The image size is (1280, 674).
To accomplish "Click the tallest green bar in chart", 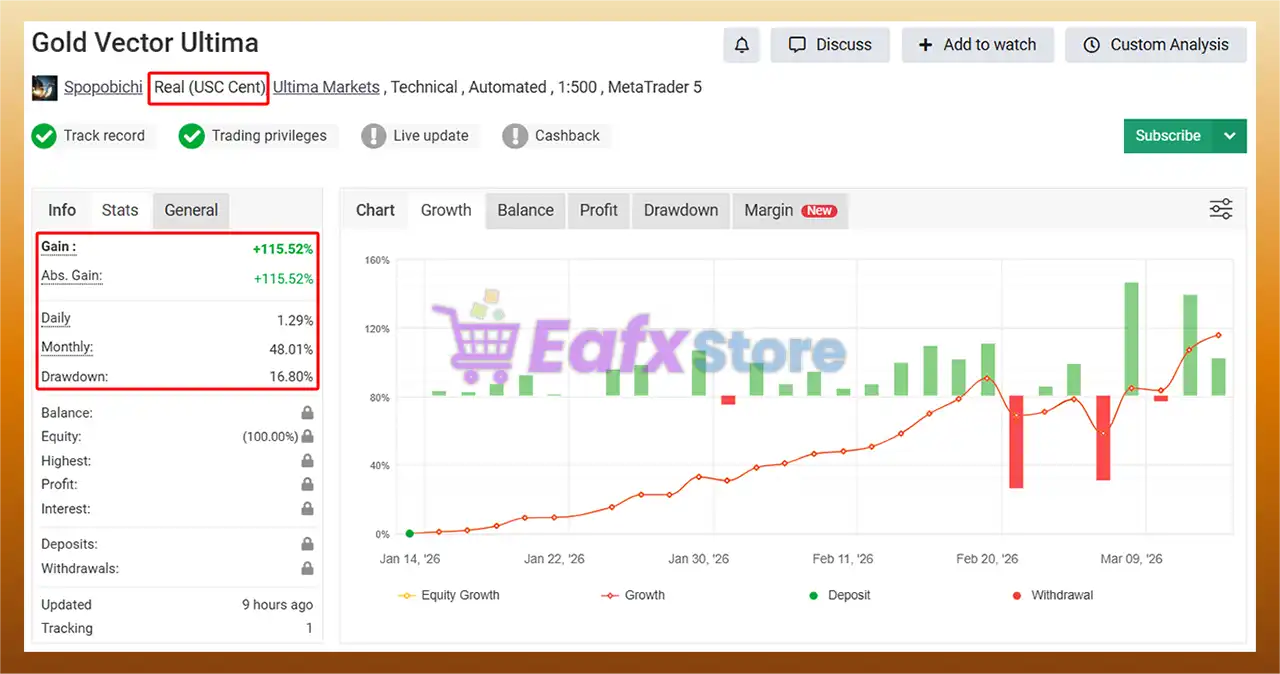I will tap(1131, 338).
